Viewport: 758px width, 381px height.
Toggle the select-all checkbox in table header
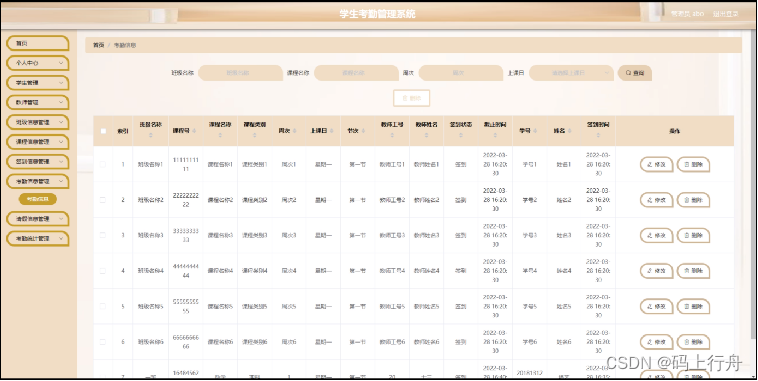pos(103,131)
